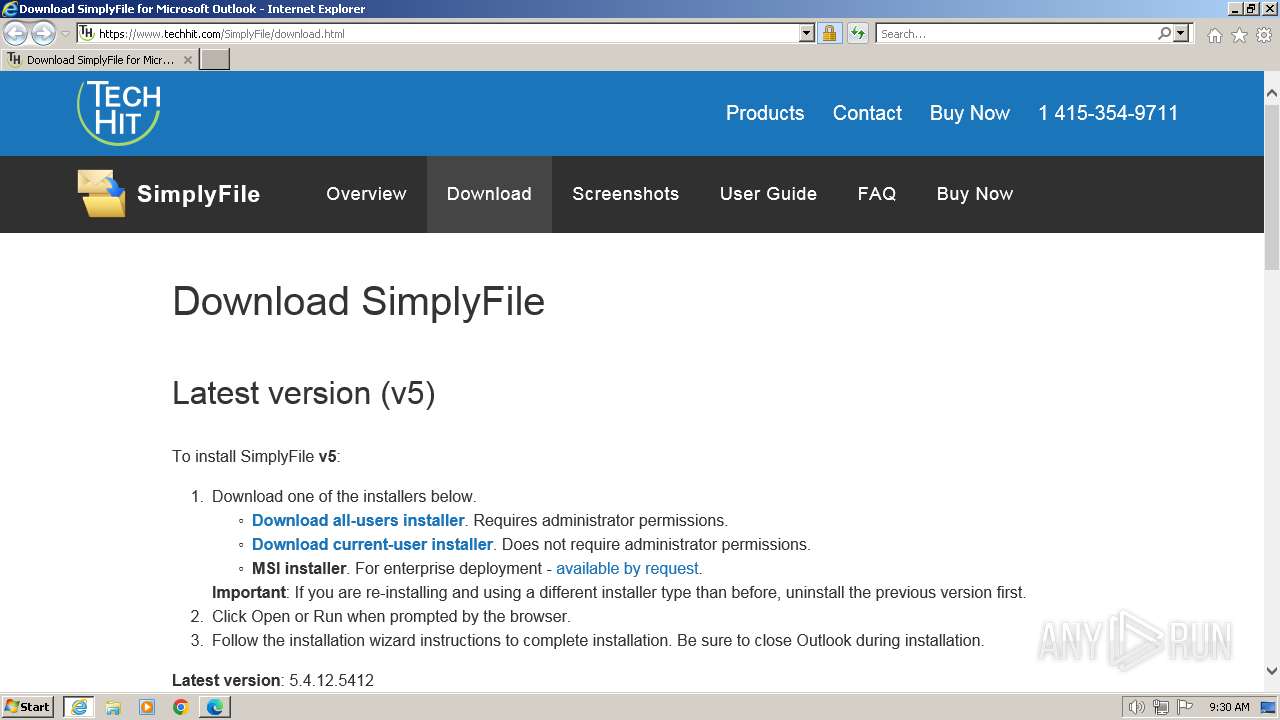This screenshot has width=1280, height=720.
Task: Open the Products menu
Action: [765, 113]
